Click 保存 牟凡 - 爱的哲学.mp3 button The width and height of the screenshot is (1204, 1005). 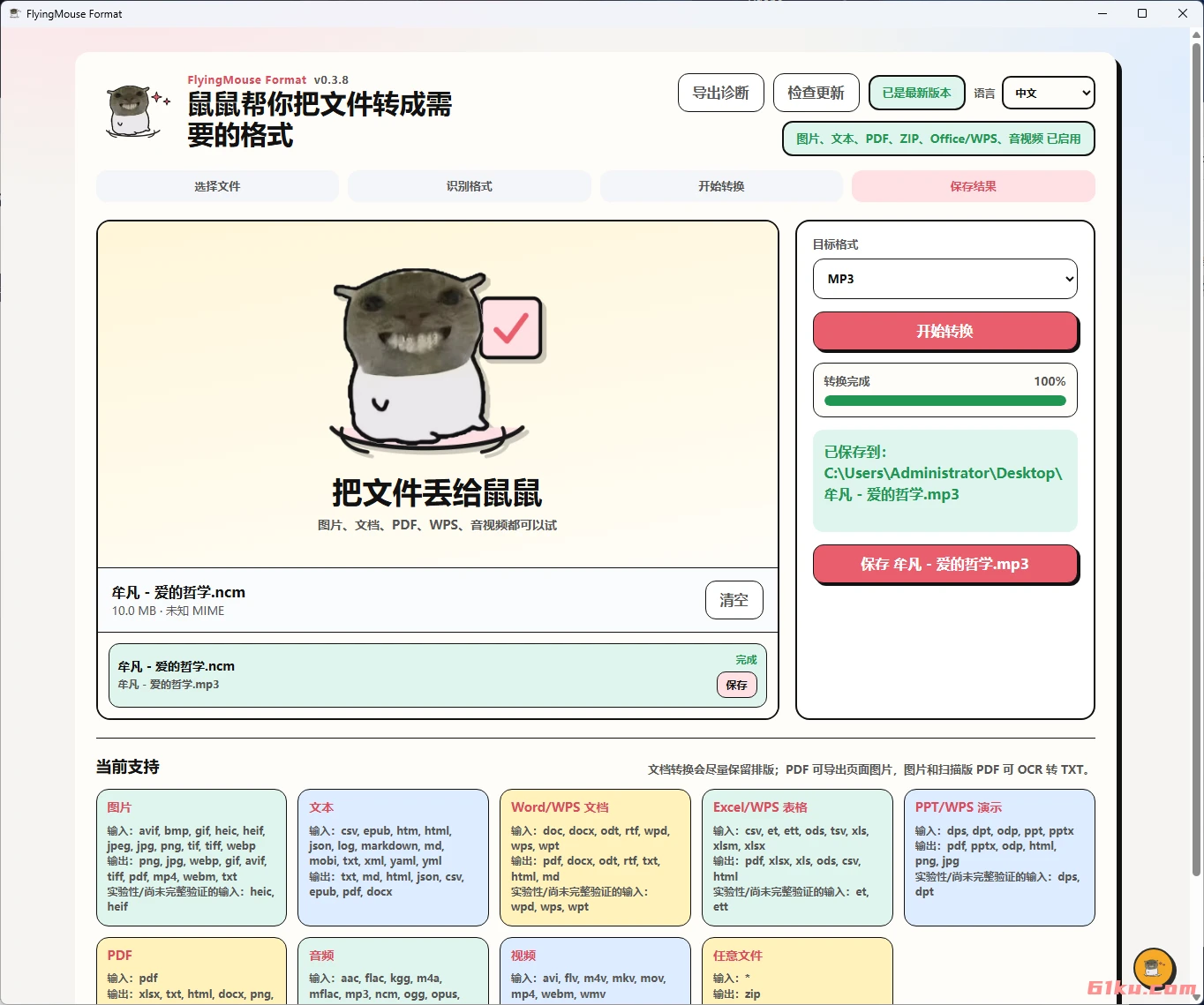coord(945,564)
